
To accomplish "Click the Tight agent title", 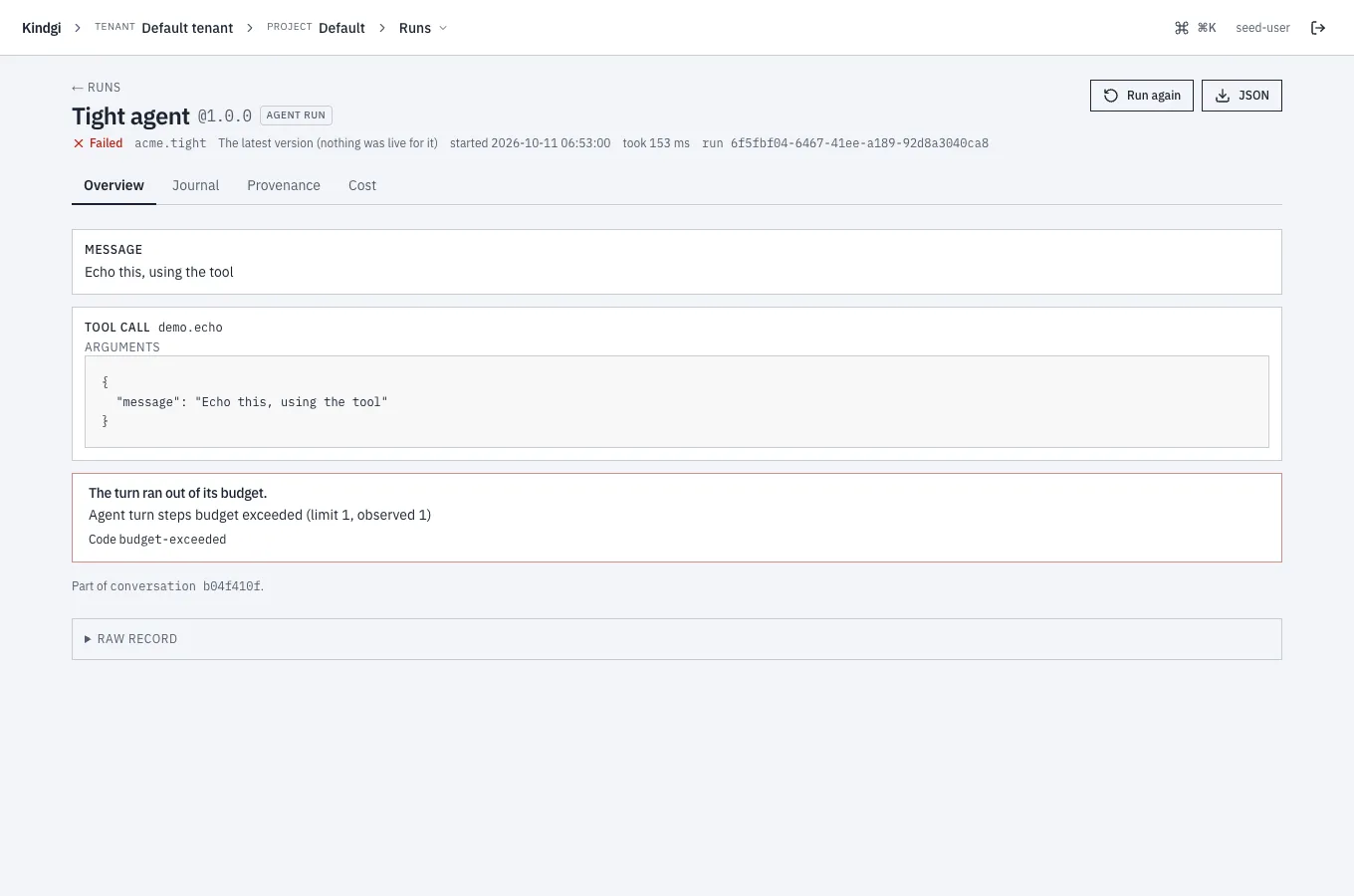I will [x=130, y=116].
